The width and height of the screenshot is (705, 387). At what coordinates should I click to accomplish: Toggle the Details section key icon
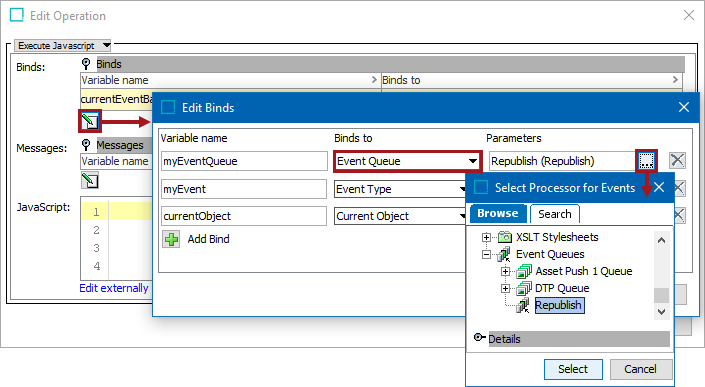tap(479, 337)
